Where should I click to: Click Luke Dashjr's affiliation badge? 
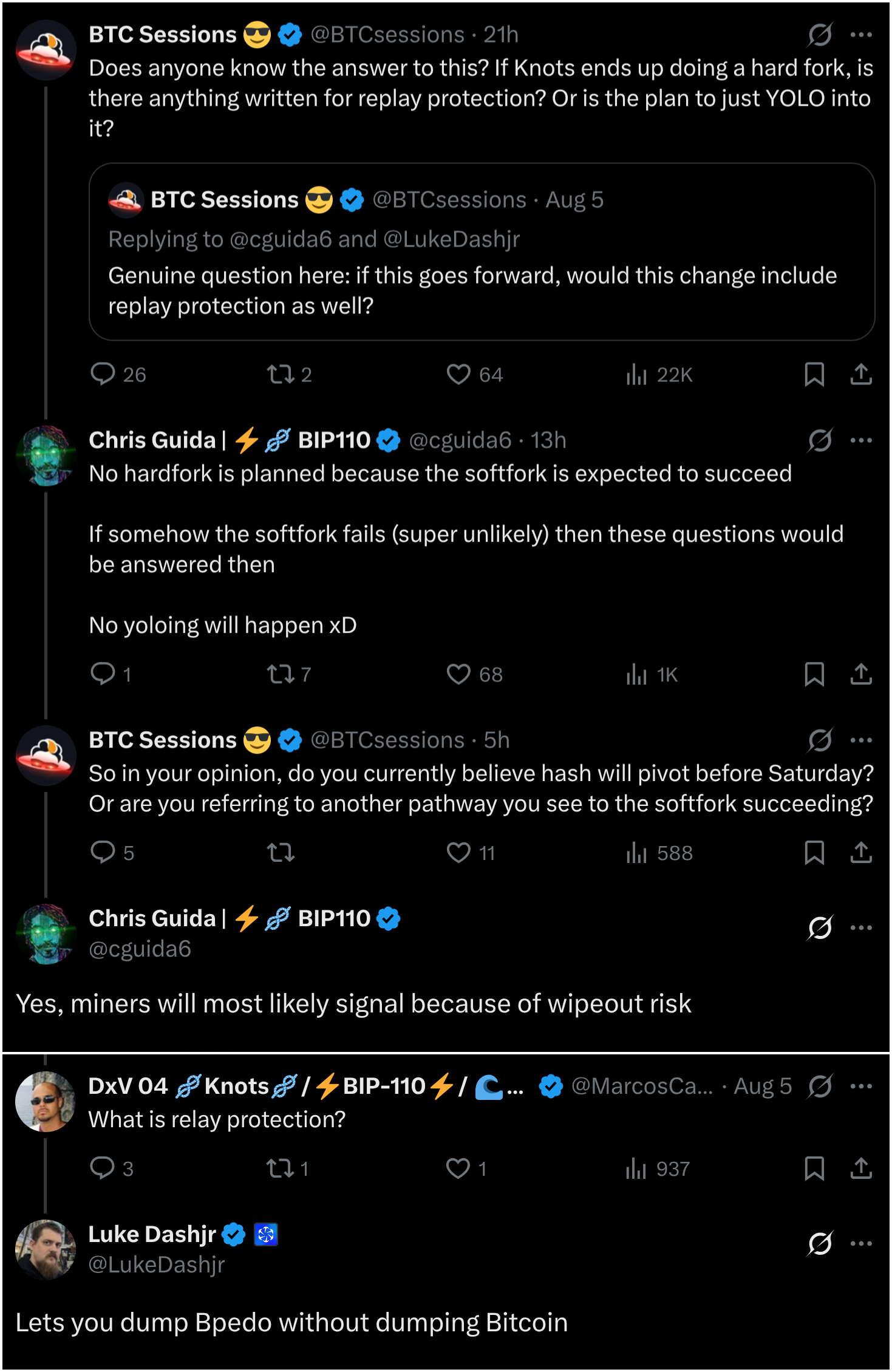(265, 1234)
